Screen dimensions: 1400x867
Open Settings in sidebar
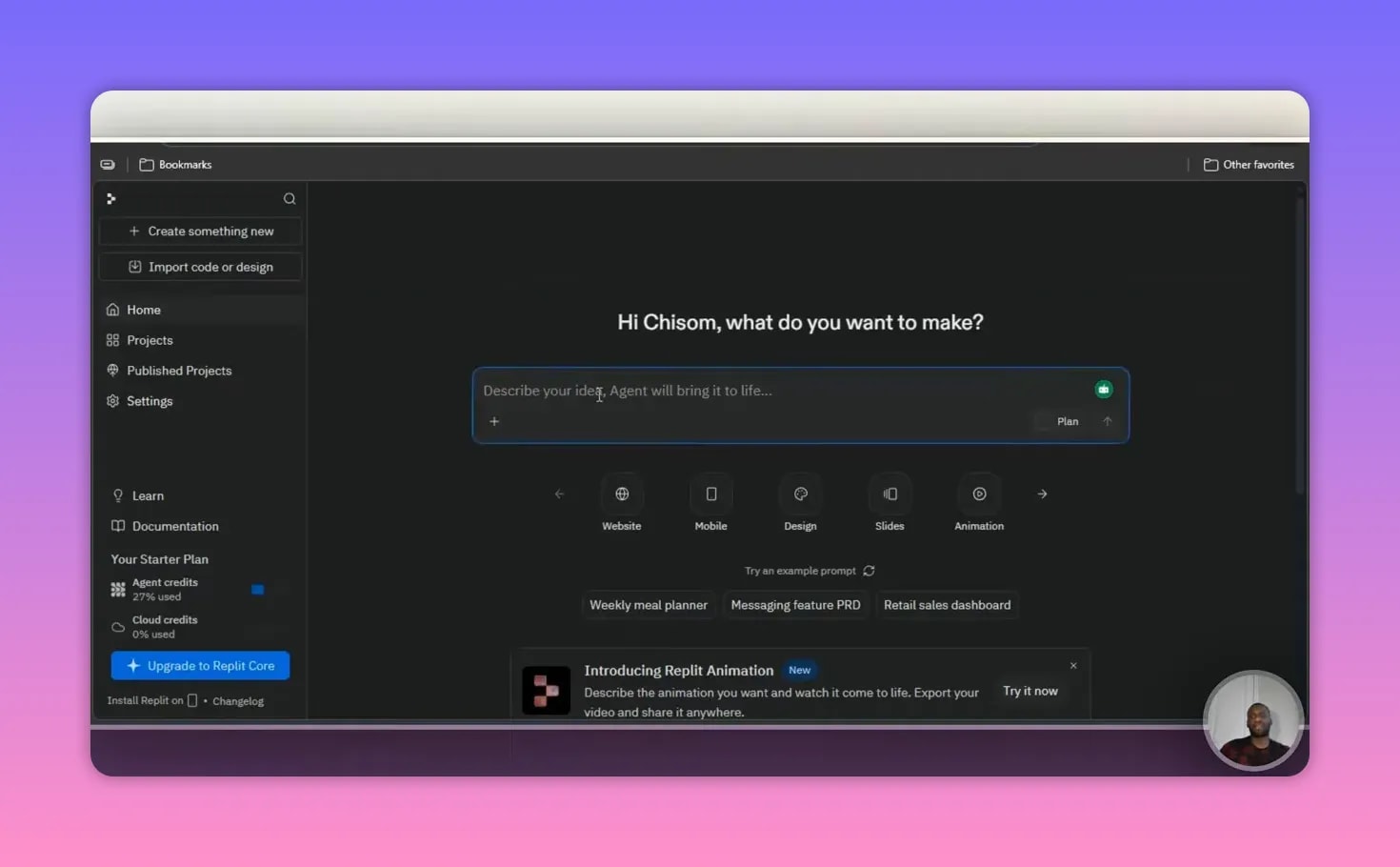click(201, 401)
